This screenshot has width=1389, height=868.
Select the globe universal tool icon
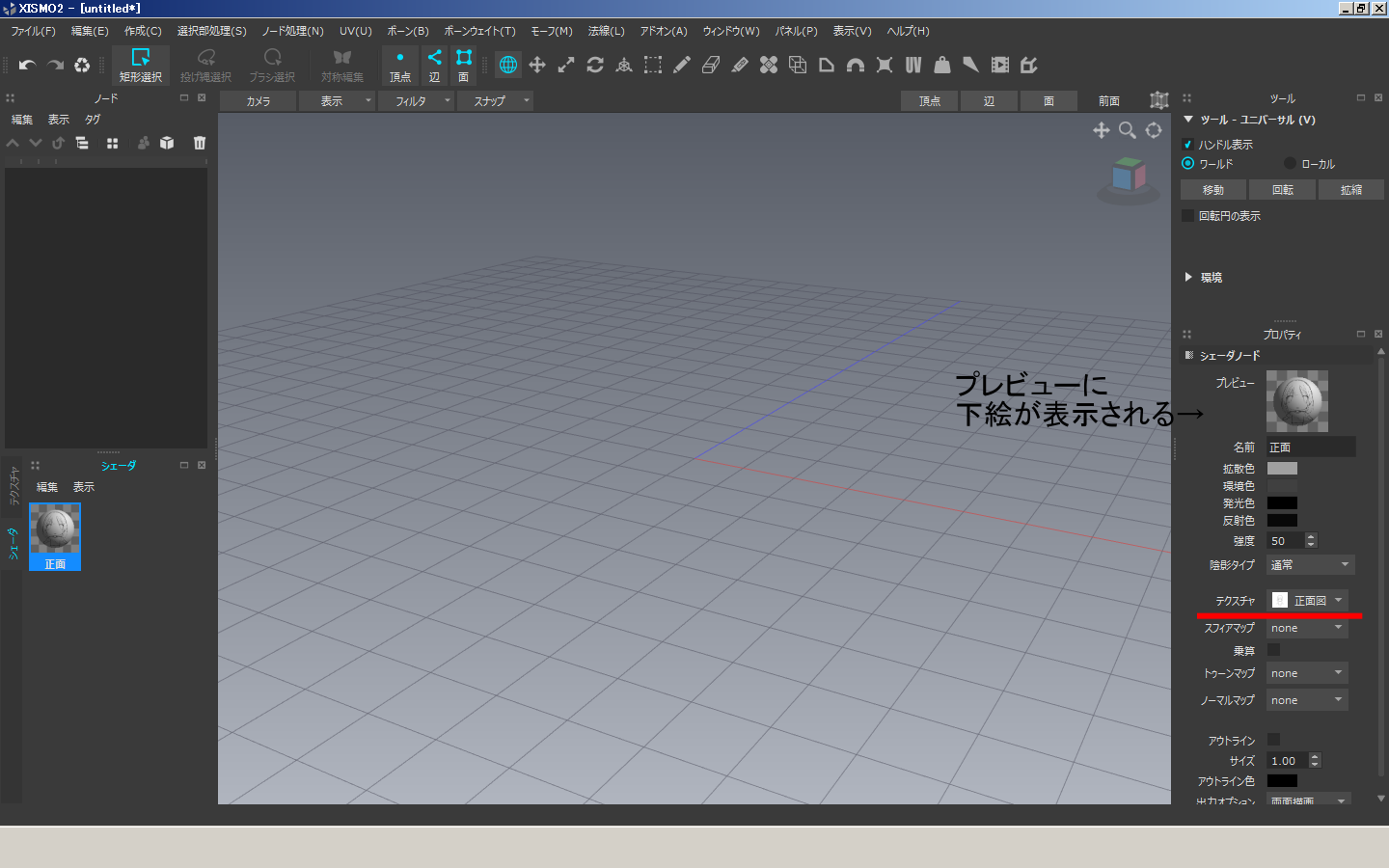(x=508, y=65)
